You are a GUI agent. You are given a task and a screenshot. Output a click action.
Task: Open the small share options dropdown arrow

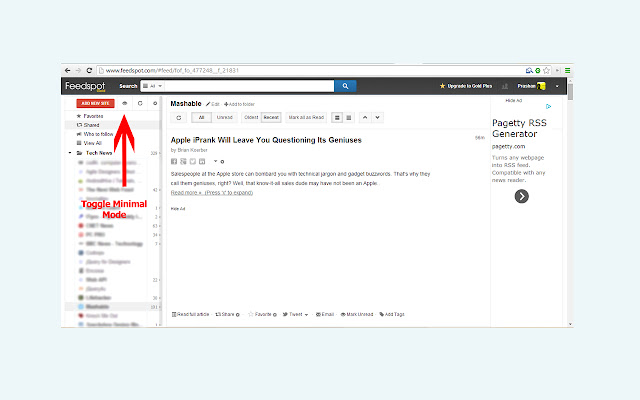[x=216, y=161]
